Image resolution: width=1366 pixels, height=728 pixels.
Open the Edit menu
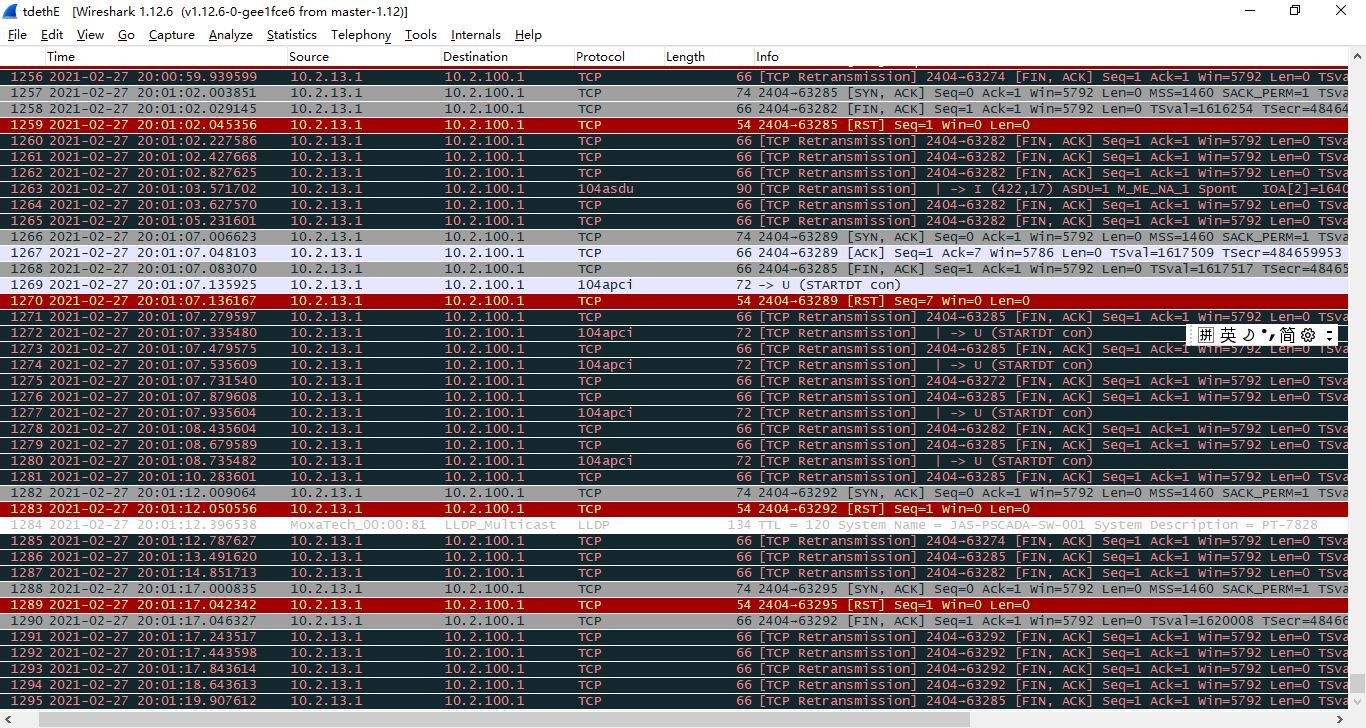[x=52, y=34]
